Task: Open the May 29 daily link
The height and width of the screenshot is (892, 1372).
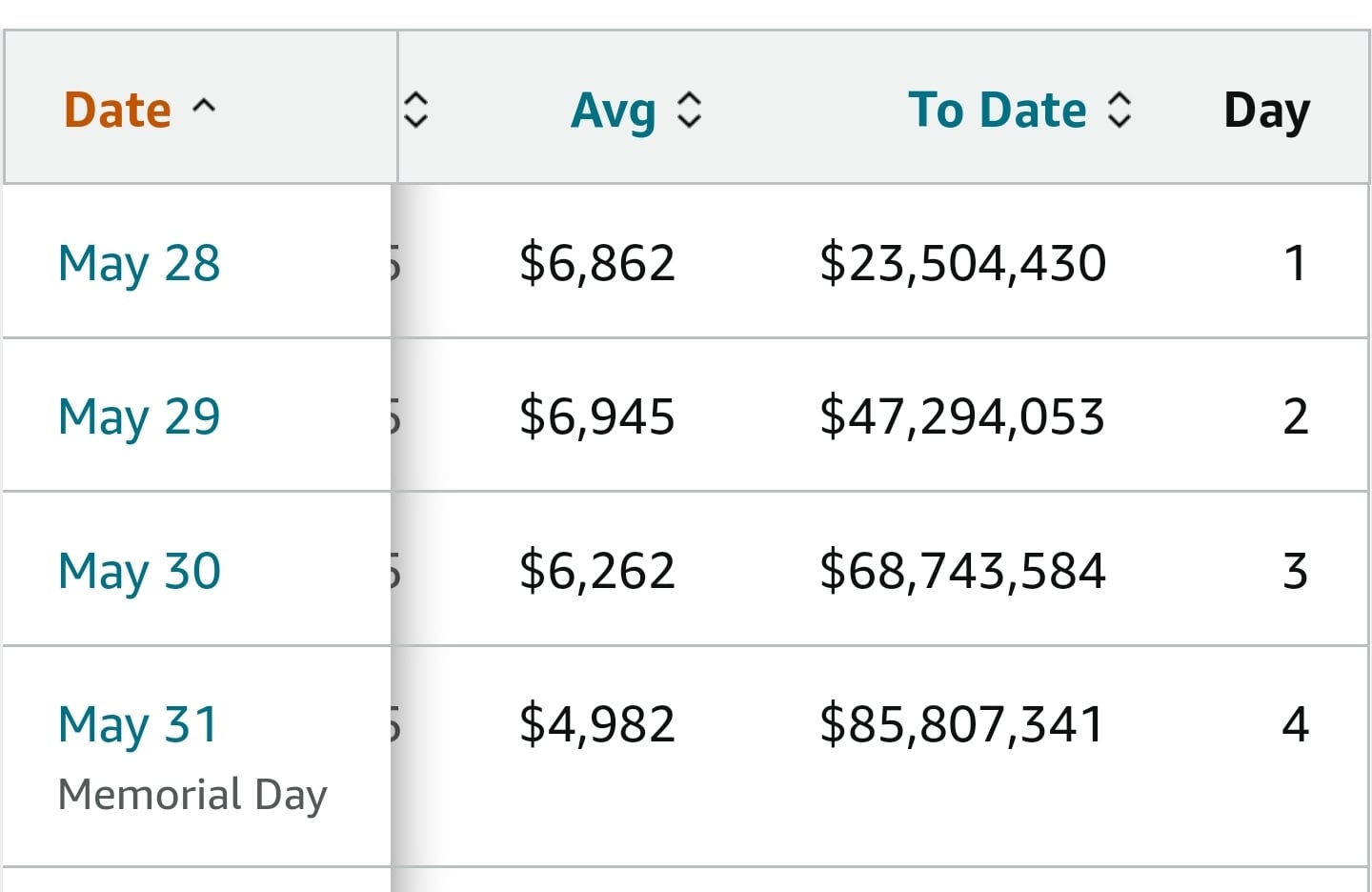Action: [x=139, y=416]
